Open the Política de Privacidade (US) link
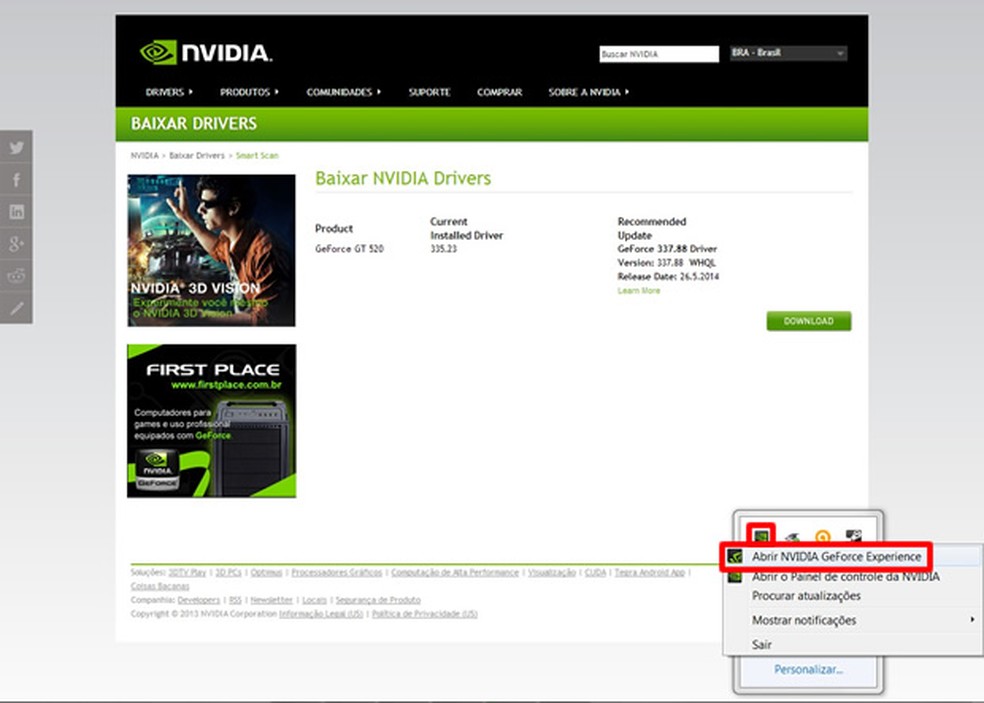This screenshot has width=984, height=703. [425, 614]
